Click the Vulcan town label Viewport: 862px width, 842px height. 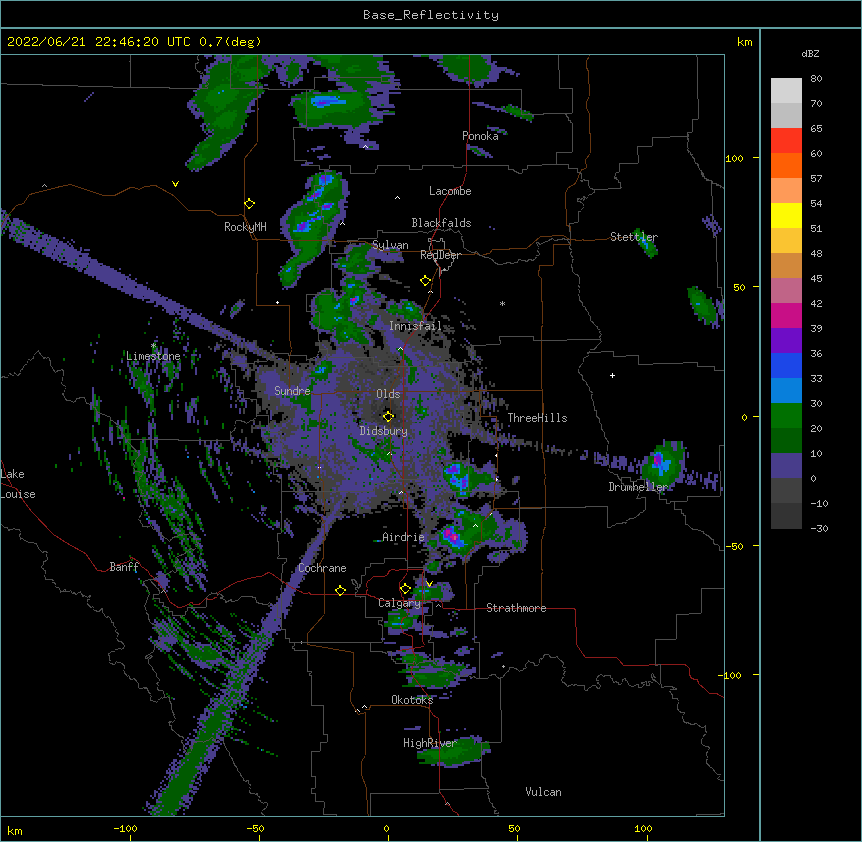point(543,792)
